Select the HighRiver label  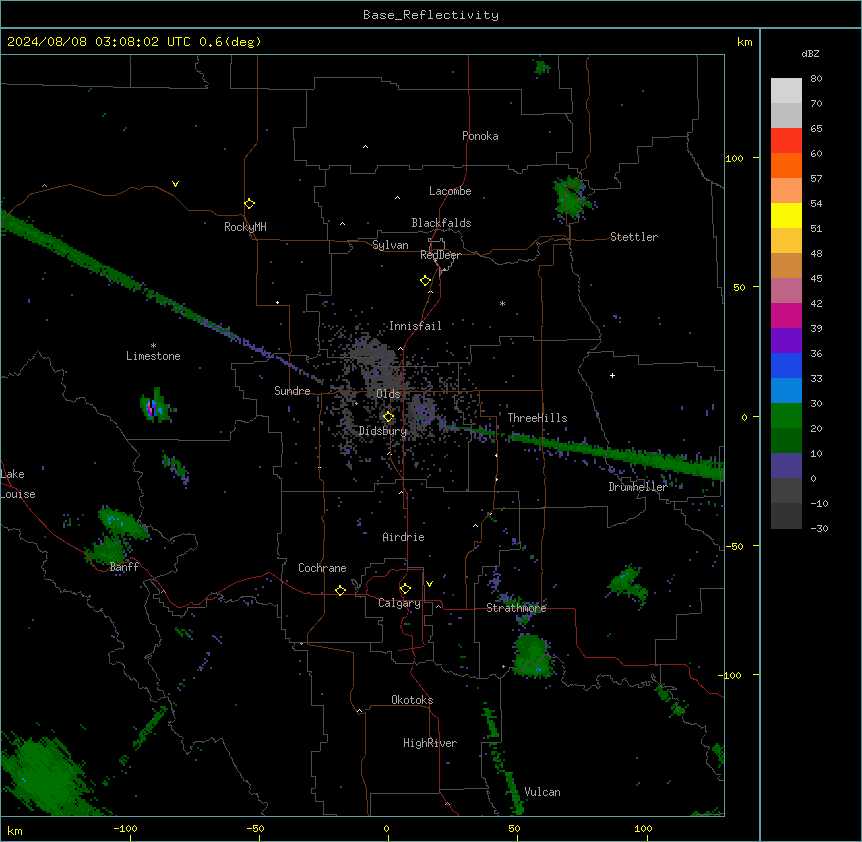point(430,743)
